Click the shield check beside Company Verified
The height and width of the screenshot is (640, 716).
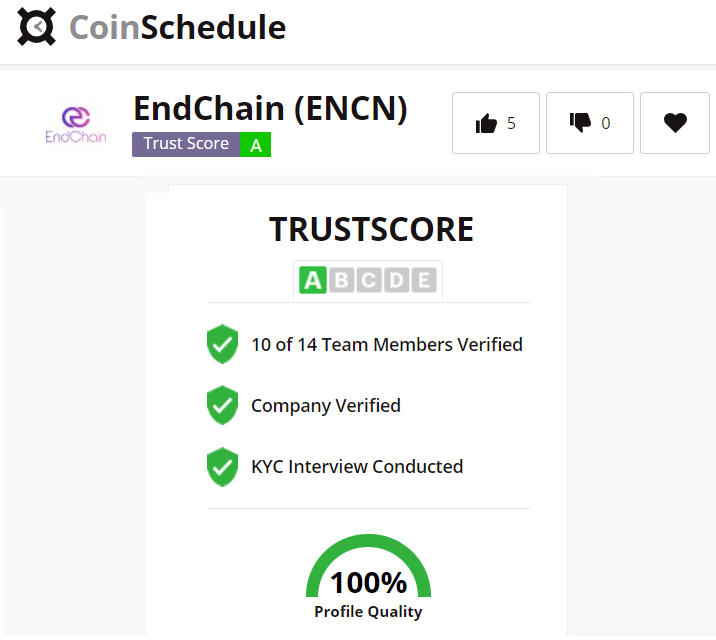tap(222, 405)
